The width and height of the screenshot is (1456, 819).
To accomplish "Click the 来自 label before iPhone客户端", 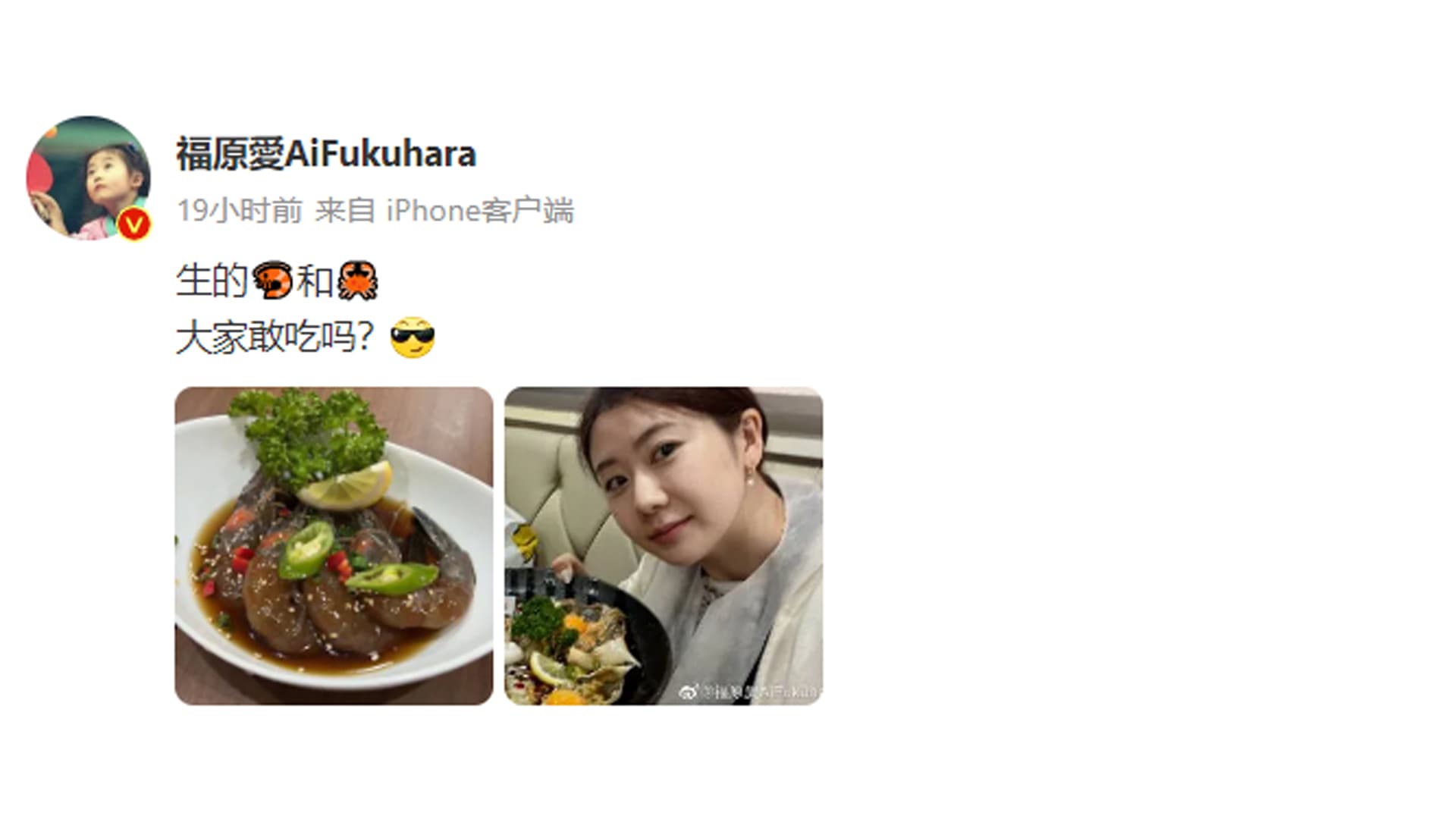I will click(x=344, y=211).
